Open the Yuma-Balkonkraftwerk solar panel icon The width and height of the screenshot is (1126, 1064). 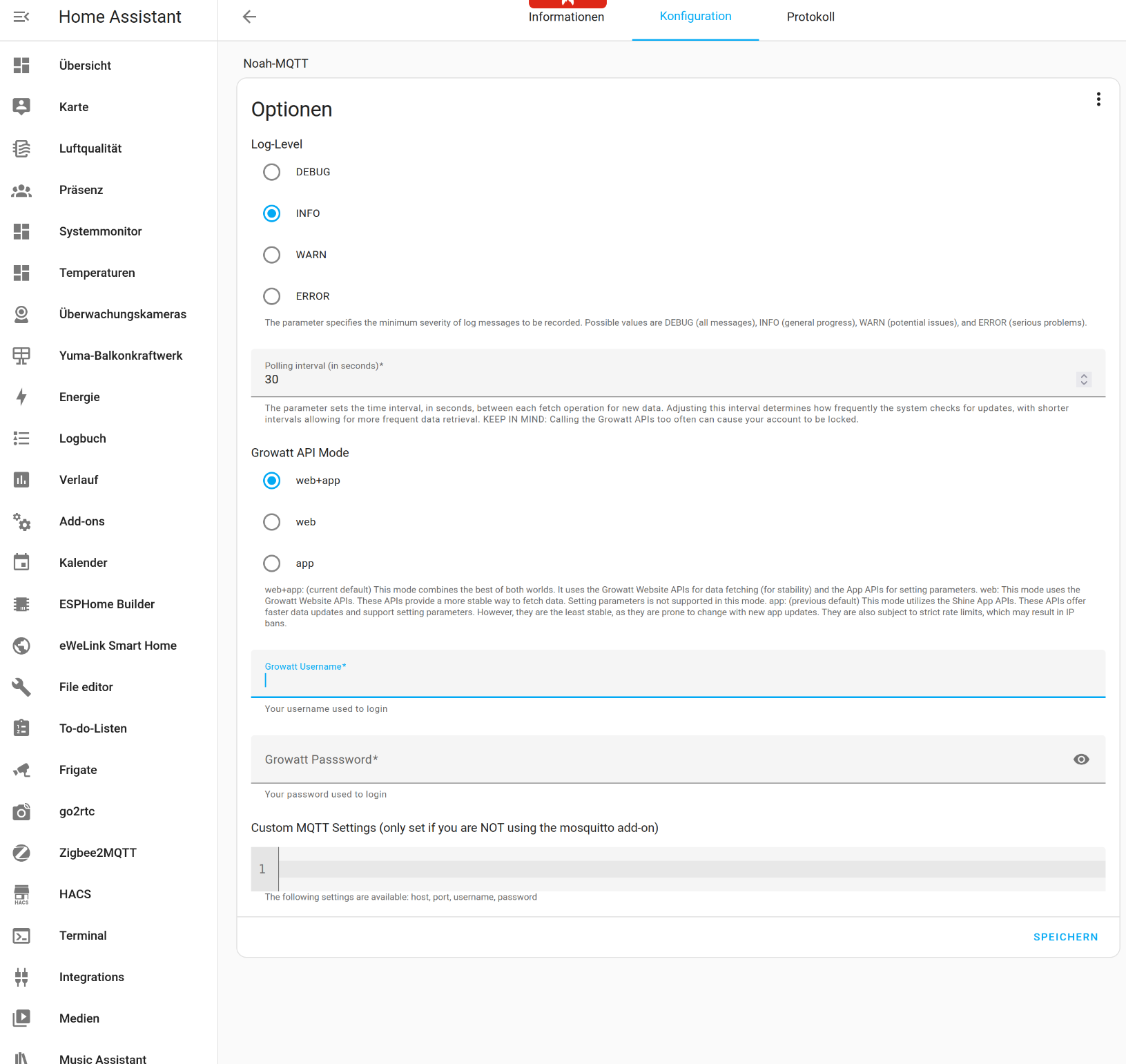21,356
